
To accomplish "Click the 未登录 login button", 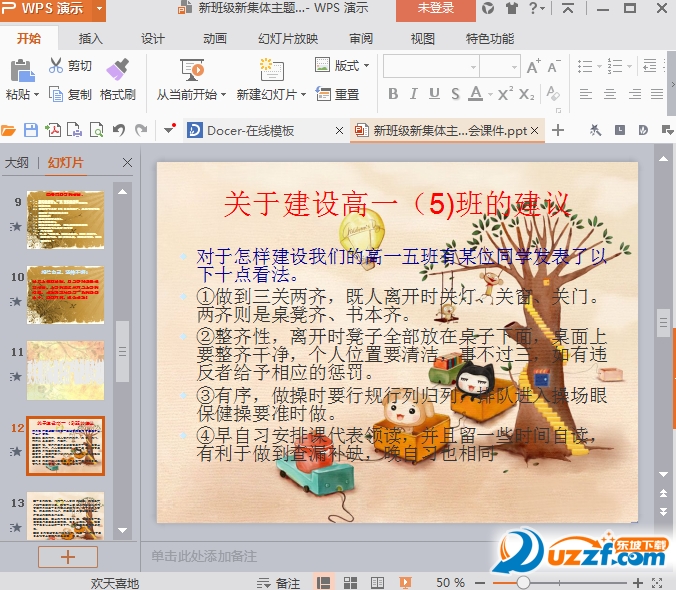I will (x=436, y=8).
